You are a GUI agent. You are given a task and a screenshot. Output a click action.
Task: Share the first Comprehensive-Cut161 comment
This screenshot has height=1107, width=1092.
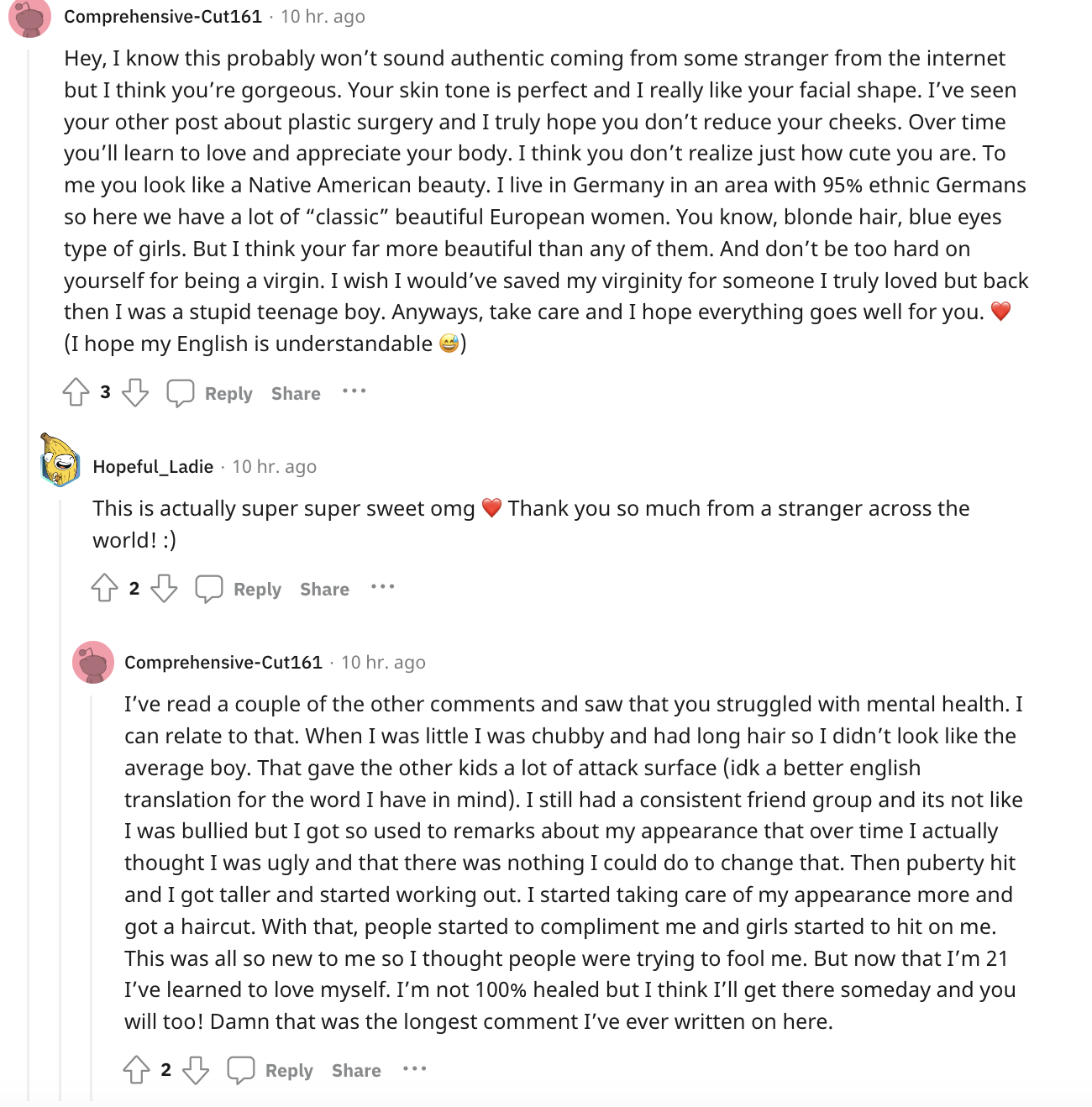click(x=296, y=393)
